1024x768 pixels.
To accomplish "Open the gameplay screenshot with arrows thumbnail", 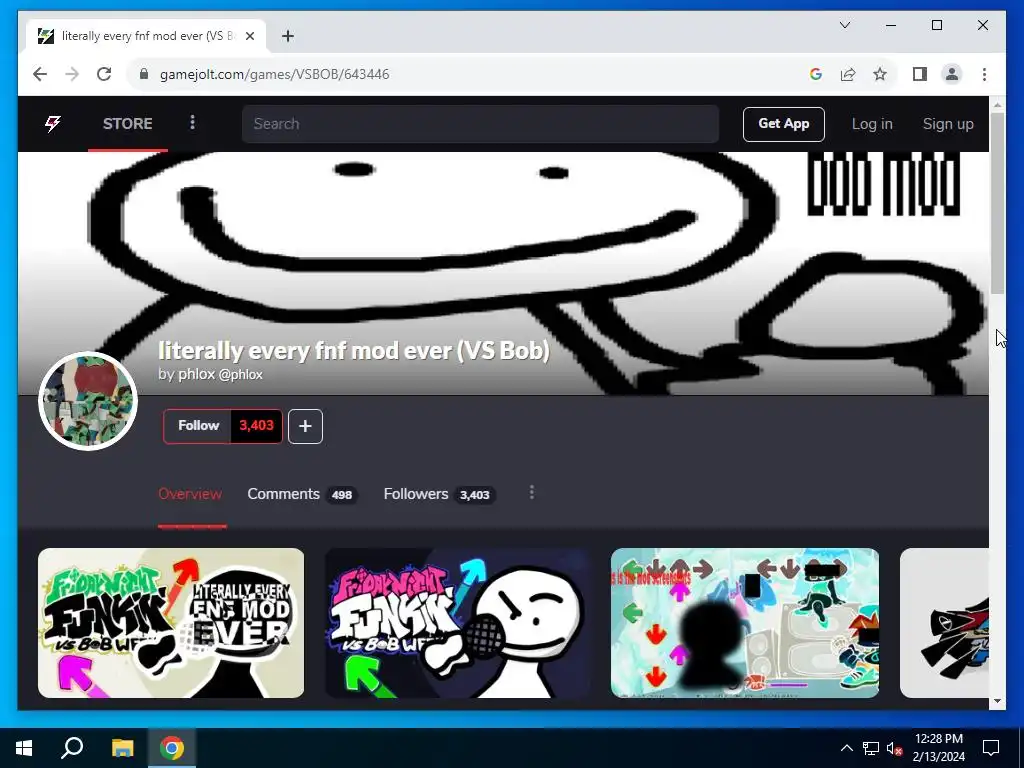I will point(744,623).
